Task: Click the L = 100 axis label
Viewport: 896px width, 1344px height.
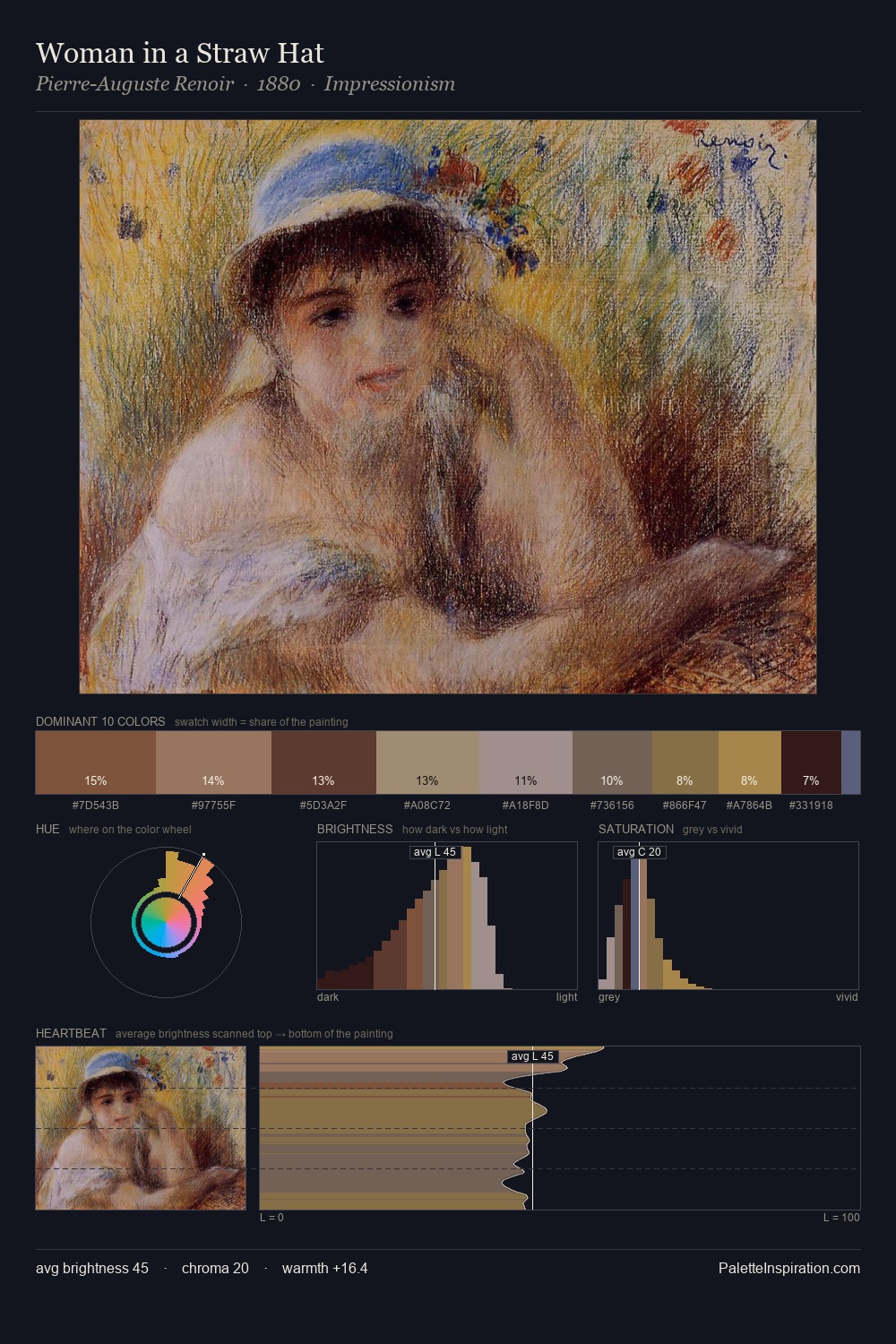Action: pyautogui.click(x=841, y=1218)
